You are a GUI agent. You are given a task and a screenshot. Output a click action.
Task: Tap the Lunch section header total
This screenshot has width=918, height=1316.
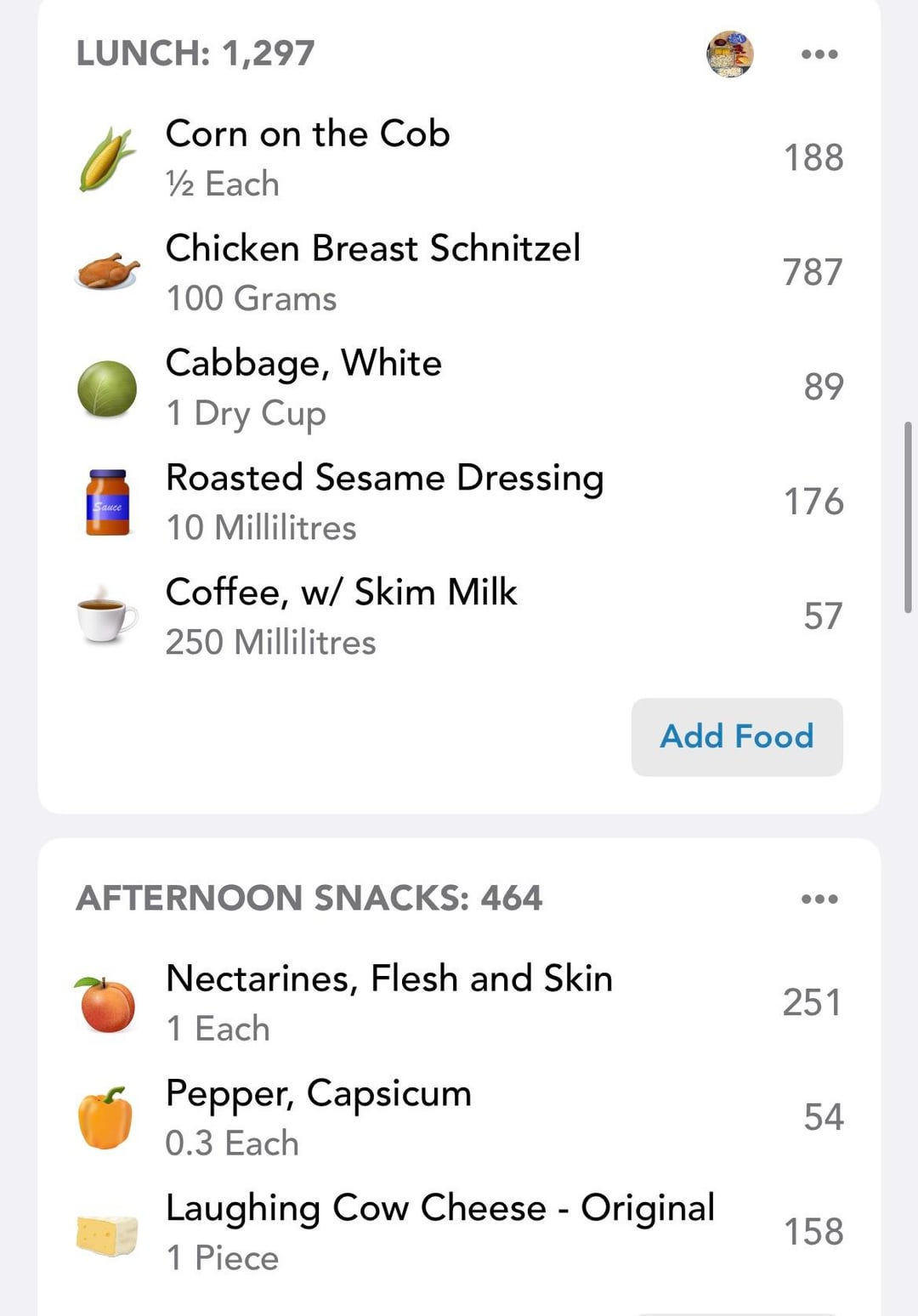point(195,54)
